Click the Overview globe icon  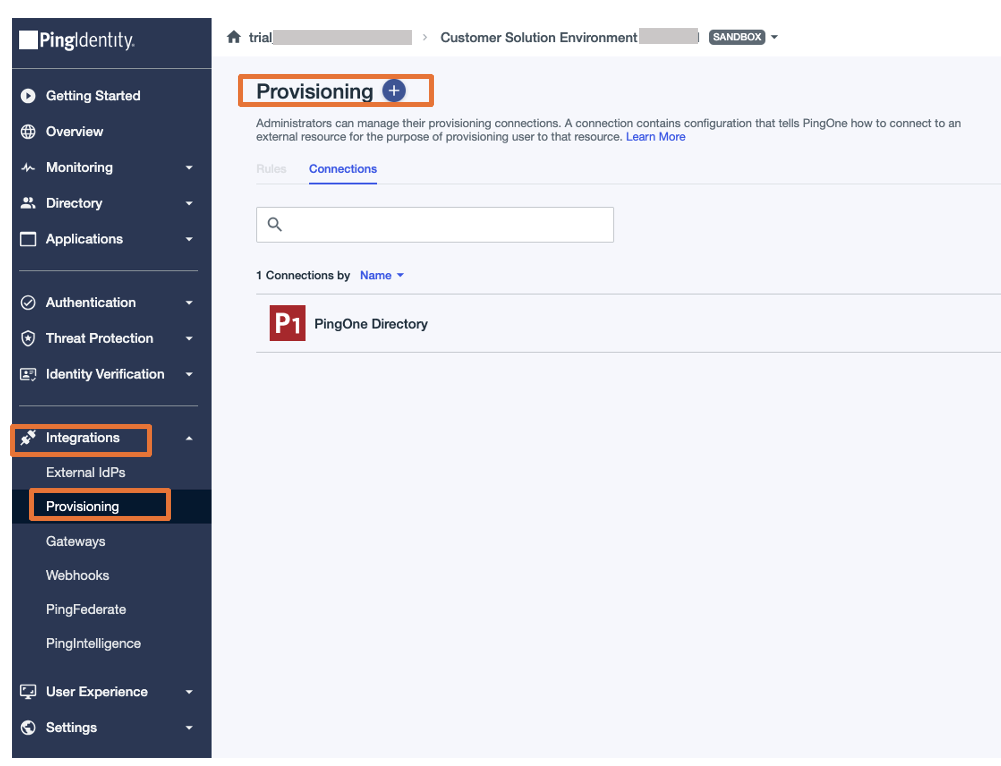pos(28,131)
